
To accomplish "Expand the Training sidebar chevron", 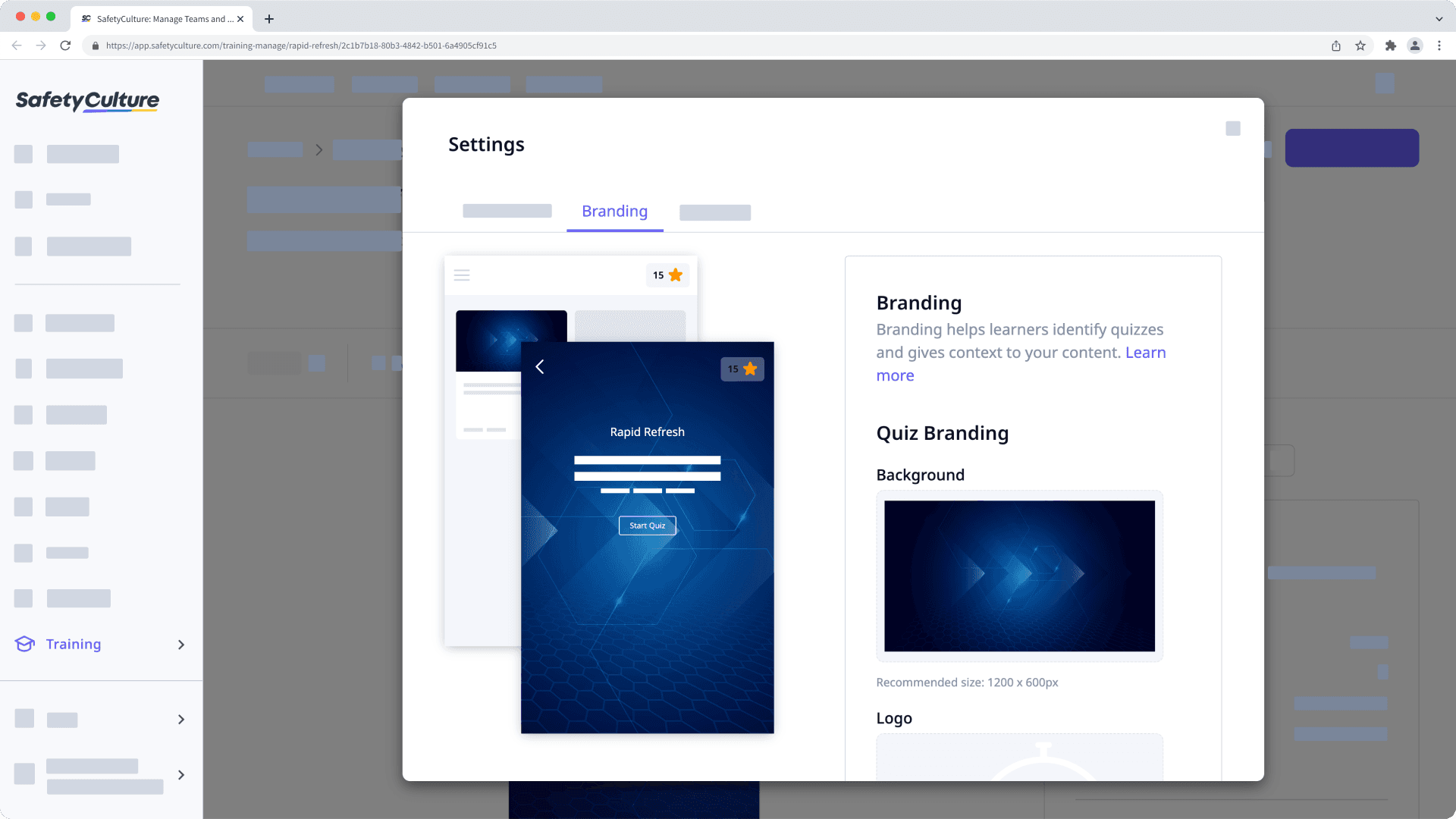I will (180, 645).
